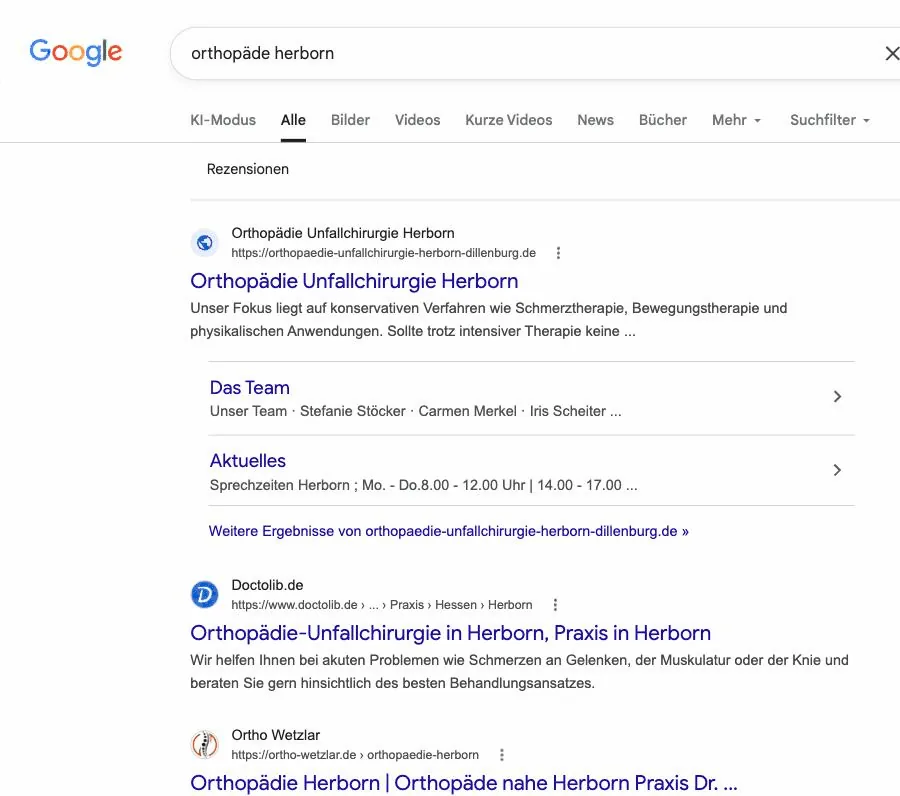Click the Ortho Wetzlar site name
The height and width of the screenshot is (796, 900).
[x=276, y=735]
